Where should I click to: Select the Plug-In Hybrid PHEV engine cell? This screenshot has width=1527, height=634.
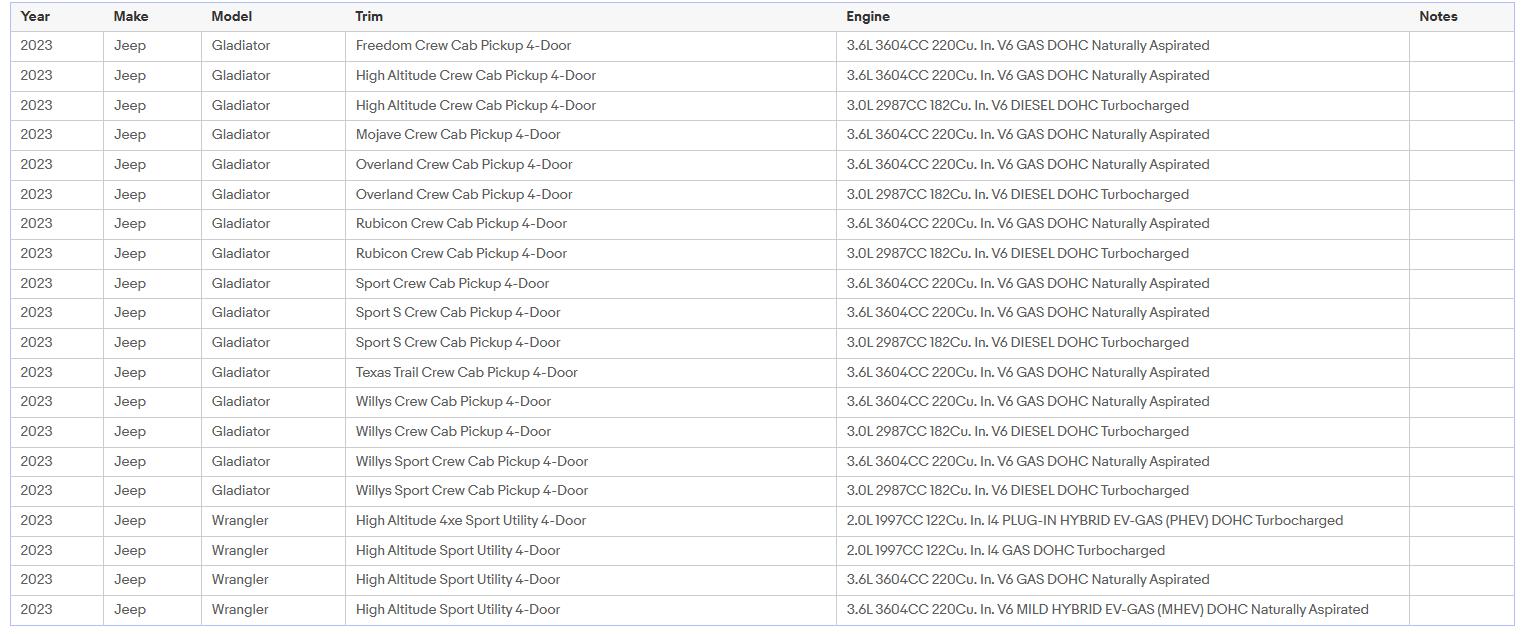click(1094, 520)
